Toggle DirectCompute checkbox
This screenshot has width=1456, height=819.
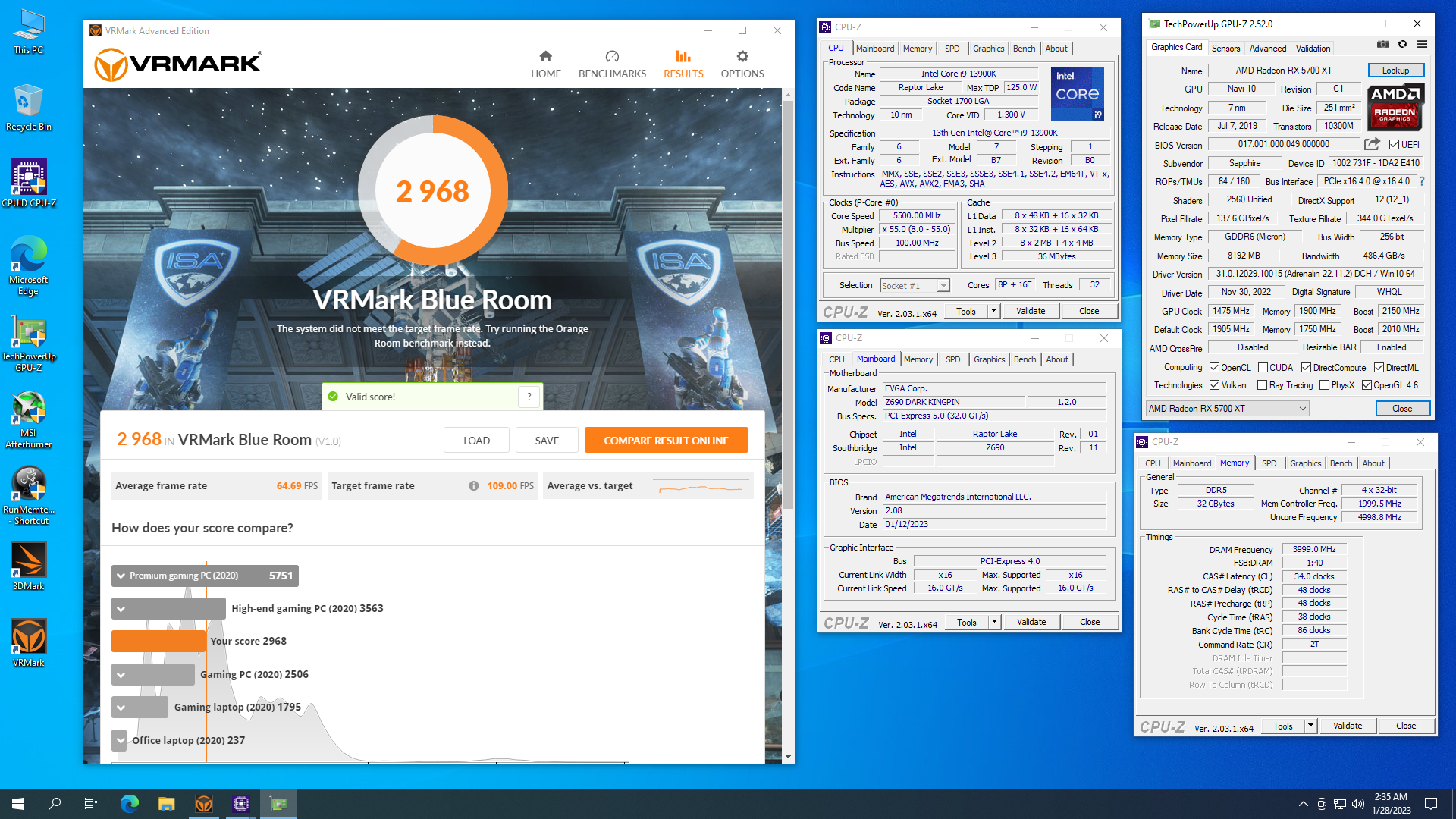(x=1306, y=368)
